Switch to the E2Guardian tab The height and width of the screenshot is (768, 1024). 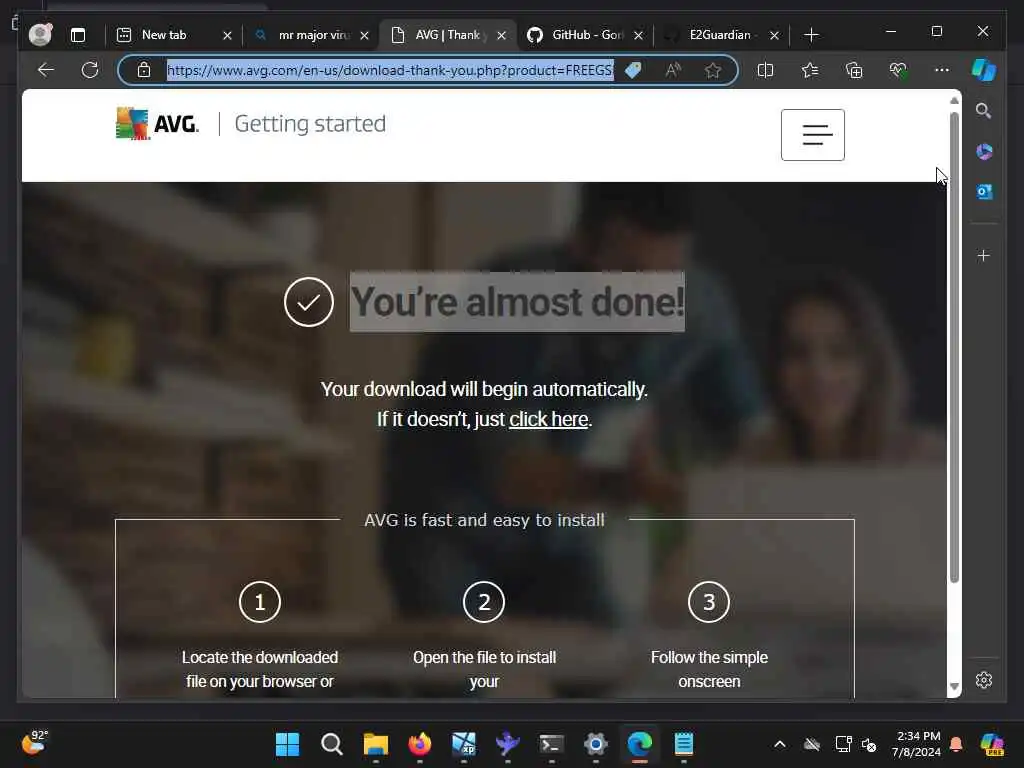click(x=720, y=35)
